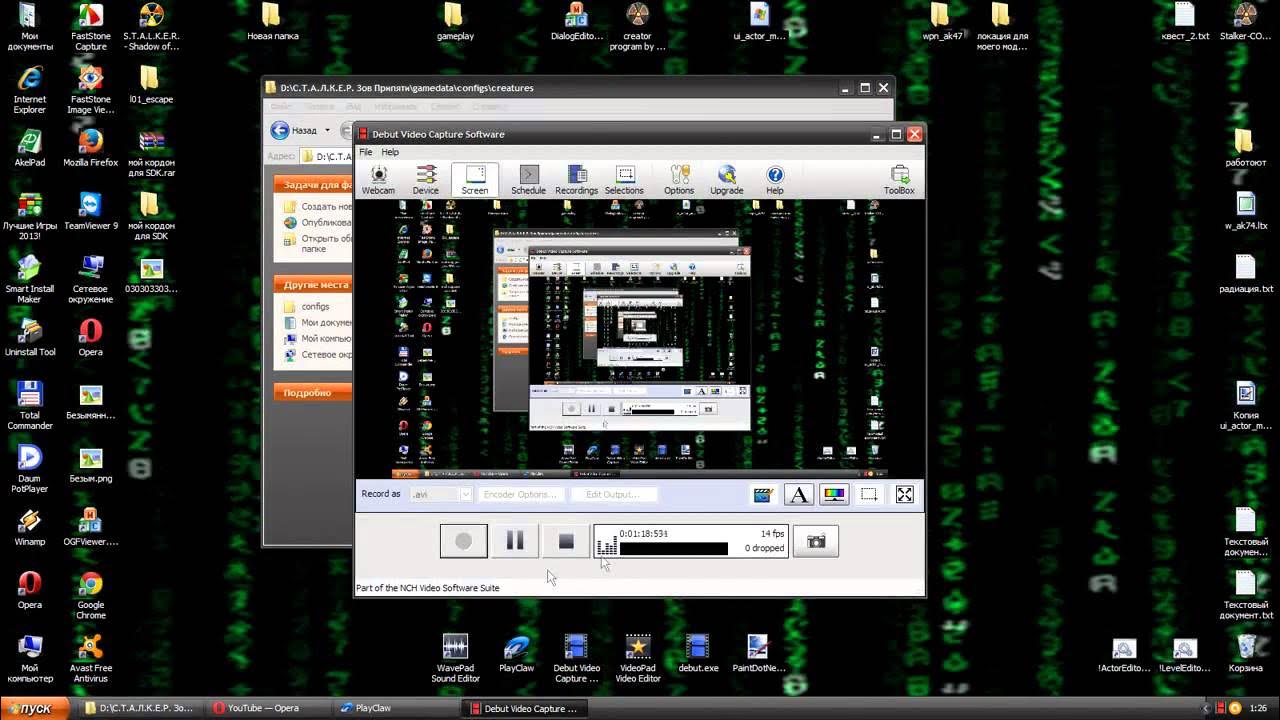Click the Record button
The height and width of the screenshot is (720, 1280).
tap(464, 541)
